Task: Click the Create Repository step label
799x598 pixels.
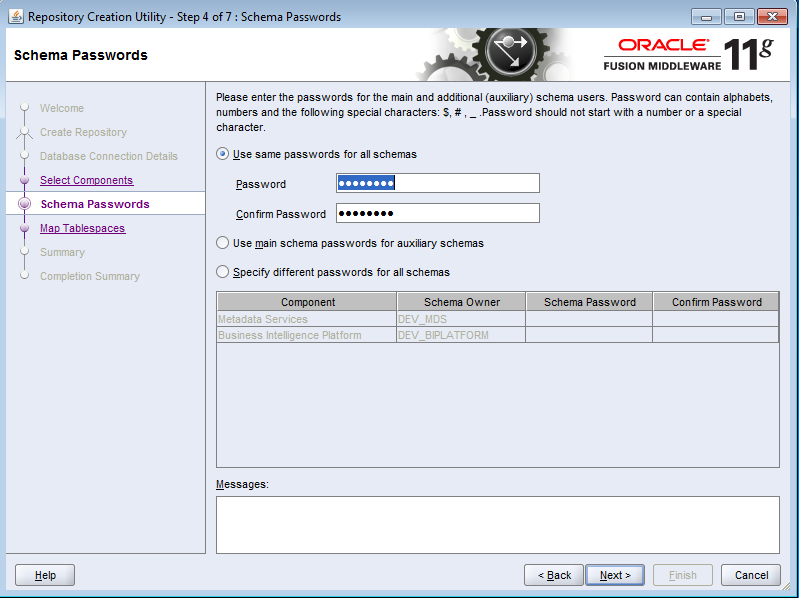Action: click(83, 132)
